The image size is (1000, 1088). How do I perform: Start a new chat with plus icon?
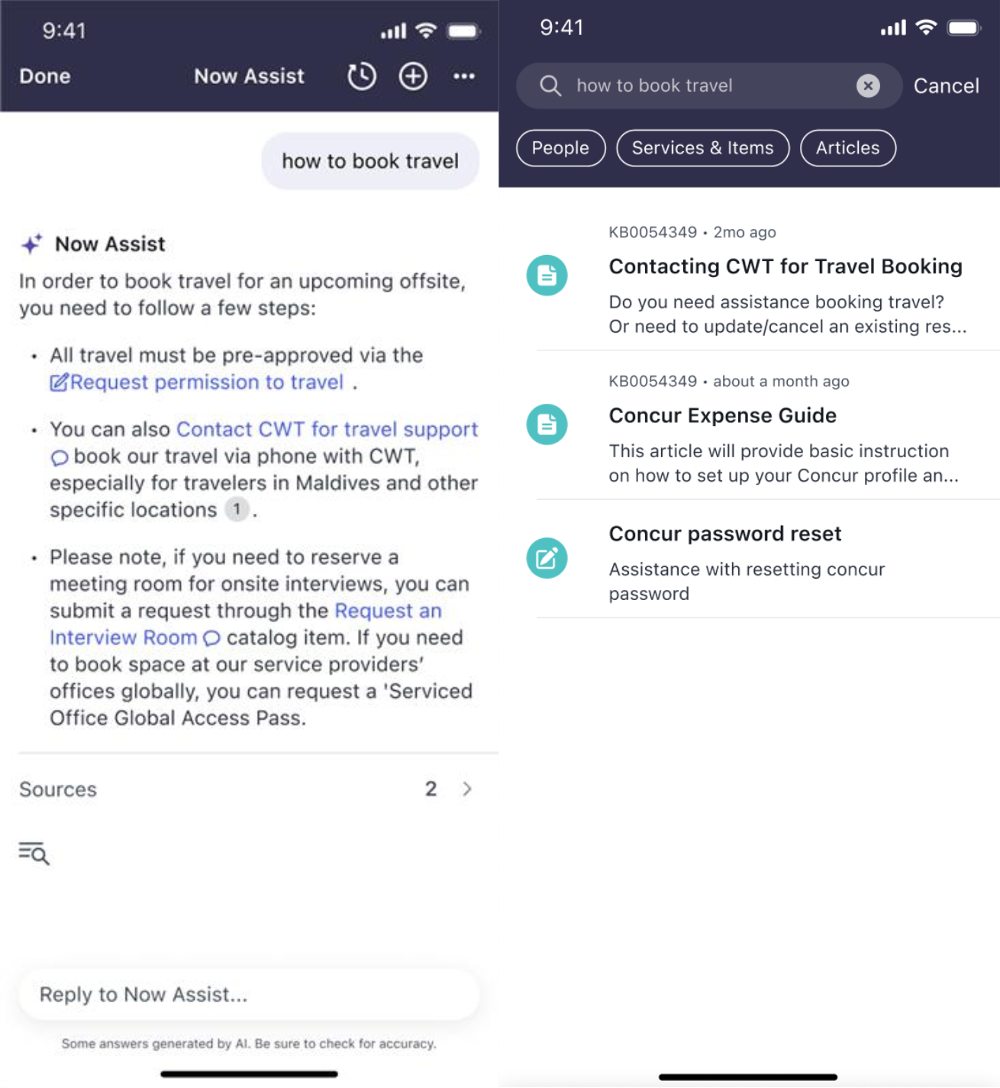pos(413,76)
